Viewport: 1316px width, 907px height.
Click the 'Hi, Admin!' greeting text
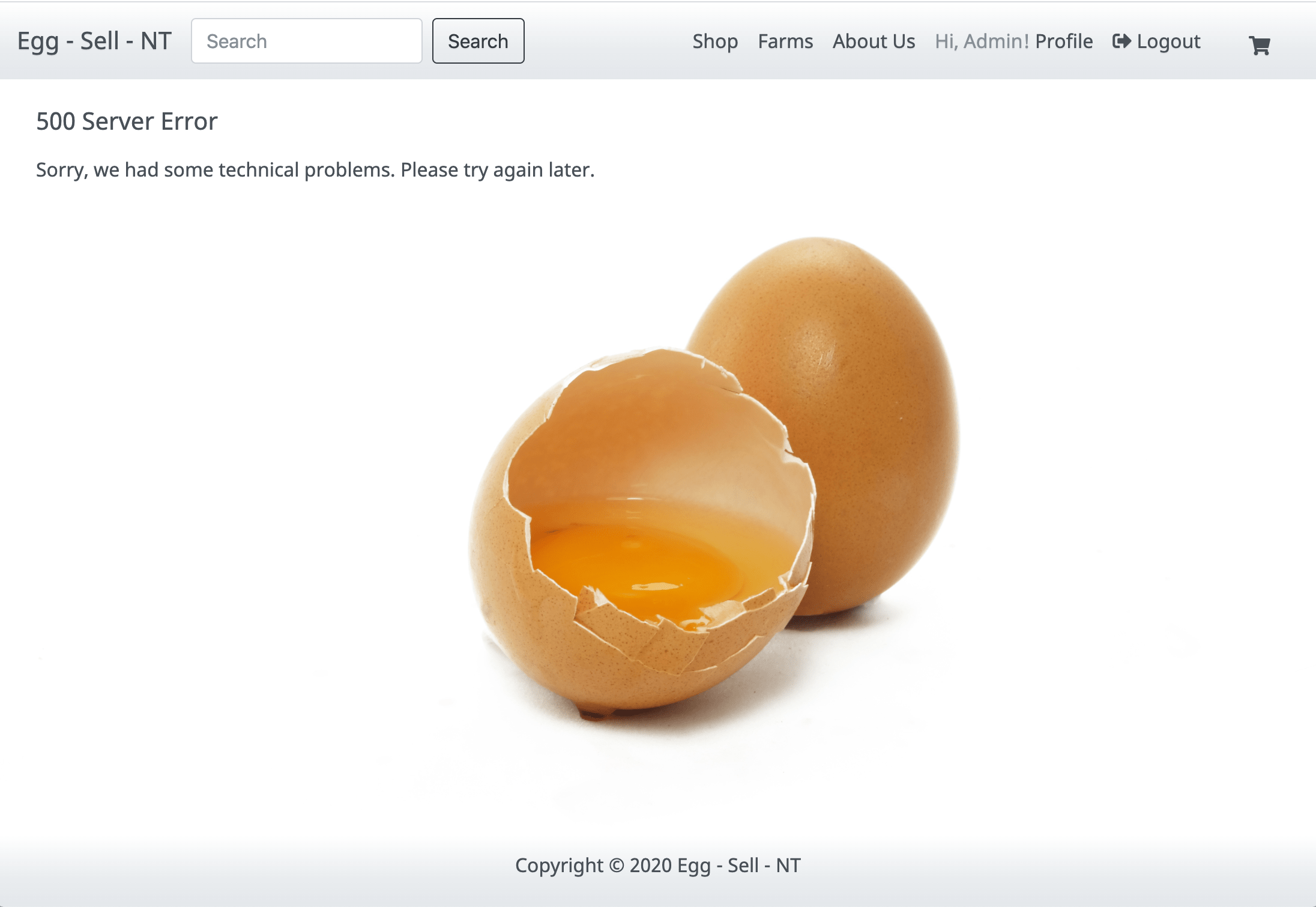982,41
